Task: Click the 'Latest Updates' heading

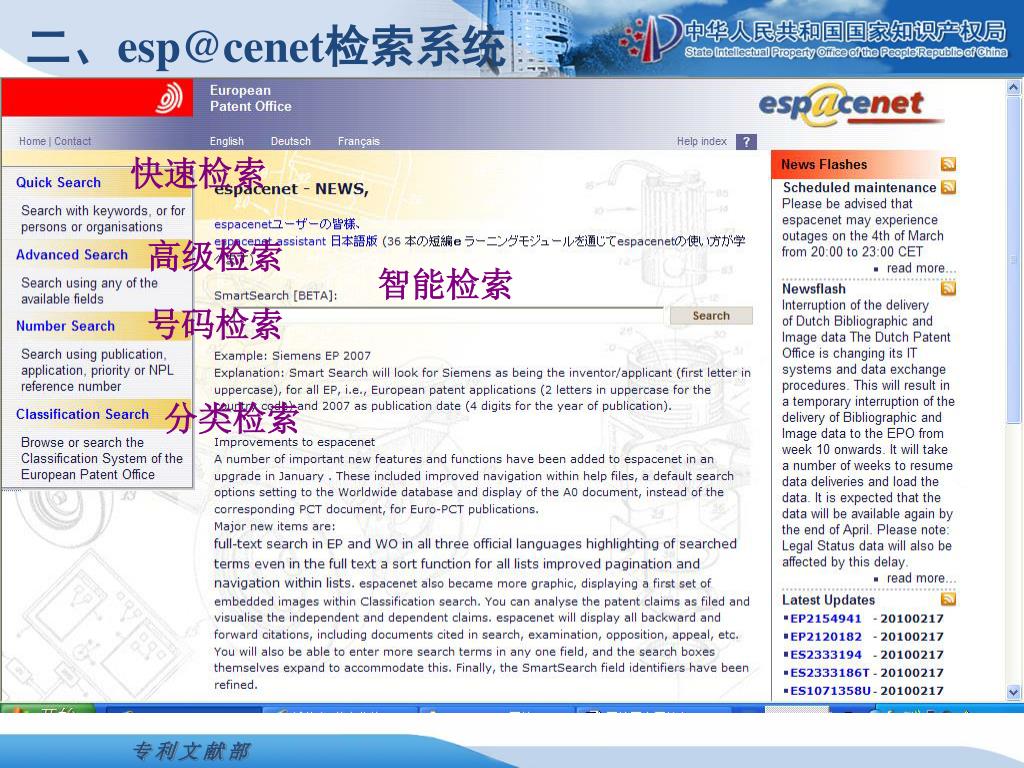Action: [828, 600]
